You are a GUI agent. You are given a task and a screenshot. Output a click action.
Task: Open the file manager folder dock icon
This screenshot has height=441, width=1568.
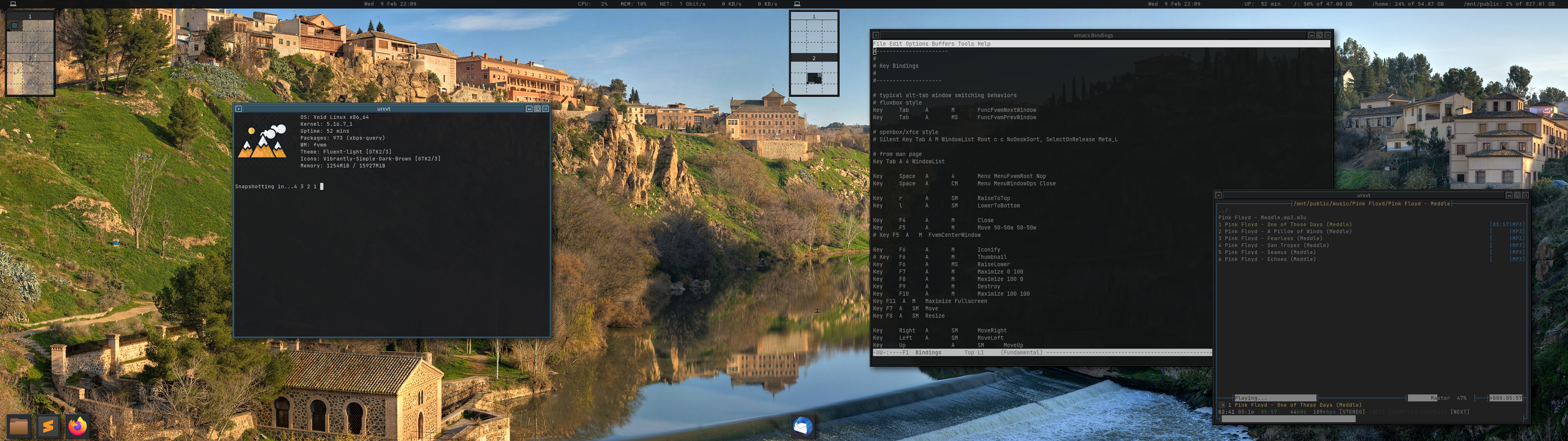pyautogui.click(x=19, y=426)
